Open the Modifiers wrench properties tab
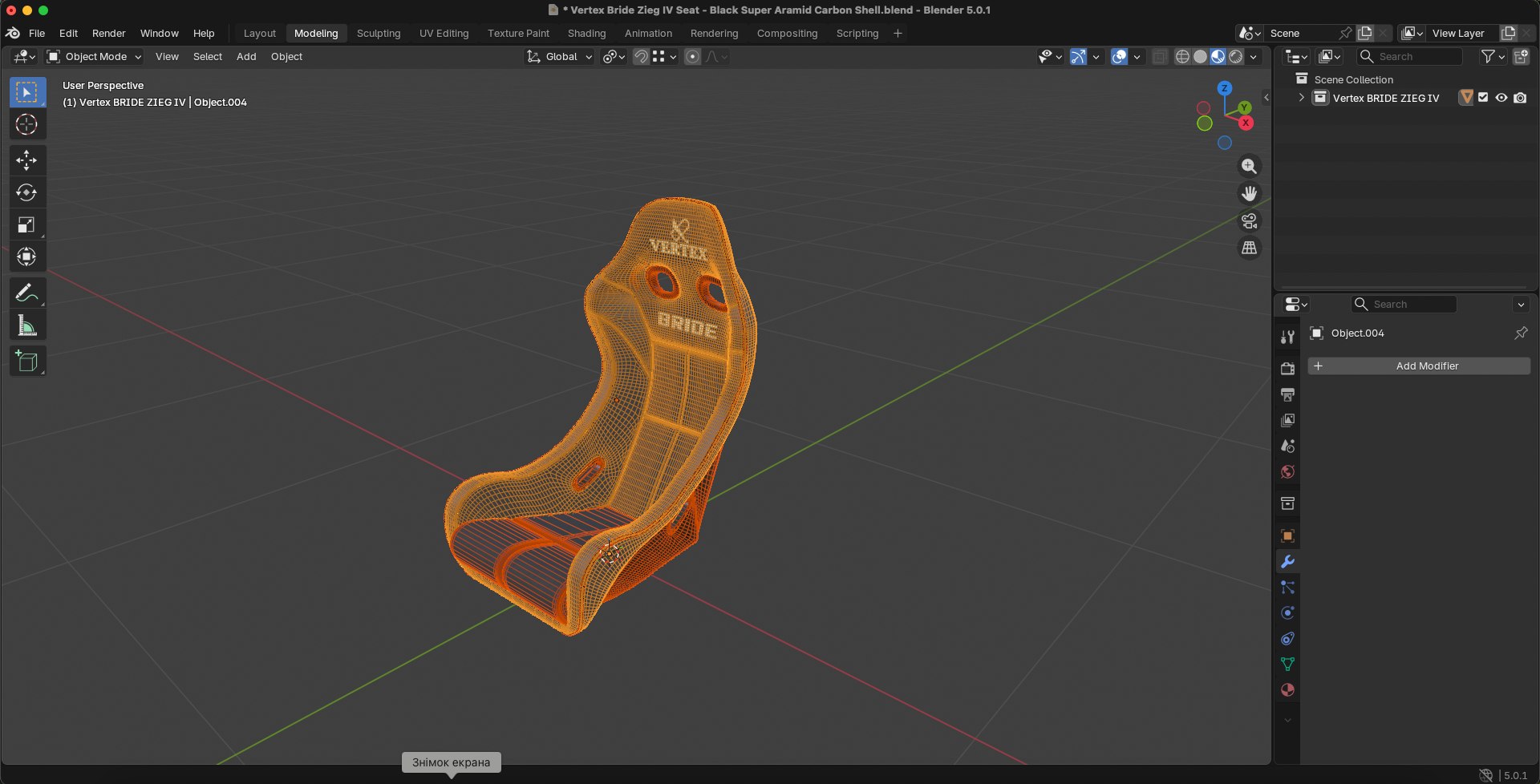The width and height of the screenshot is (1540, 784). pyautogui.click(x=1287, y=562)
